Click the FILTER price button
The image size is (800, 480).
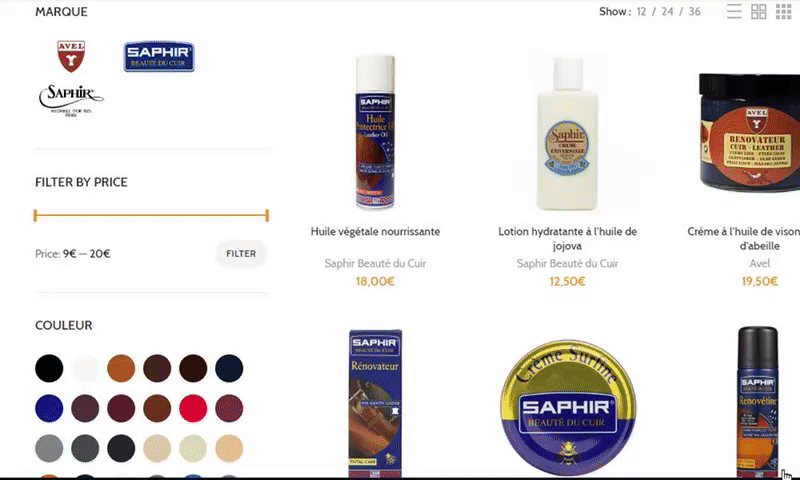pos(241,254)
